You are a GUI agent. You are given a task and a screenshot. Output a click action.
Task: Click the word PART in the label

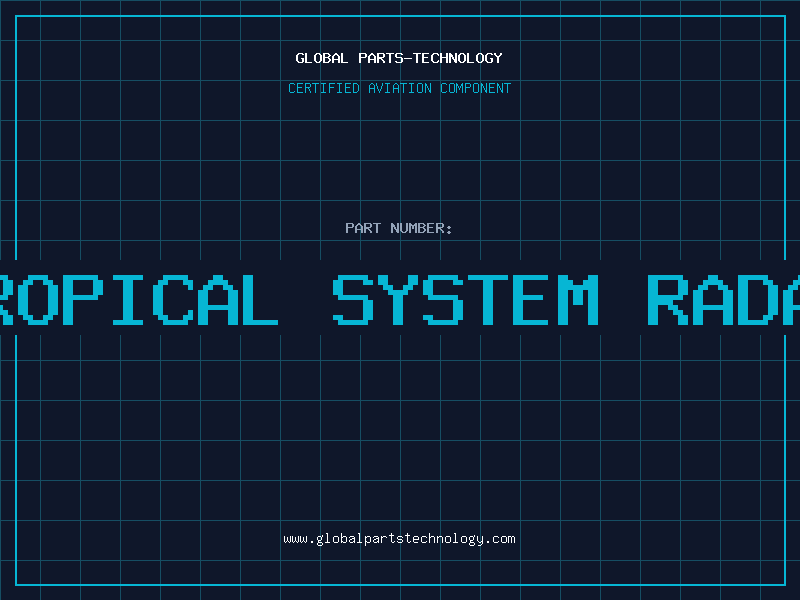point(363,228)
